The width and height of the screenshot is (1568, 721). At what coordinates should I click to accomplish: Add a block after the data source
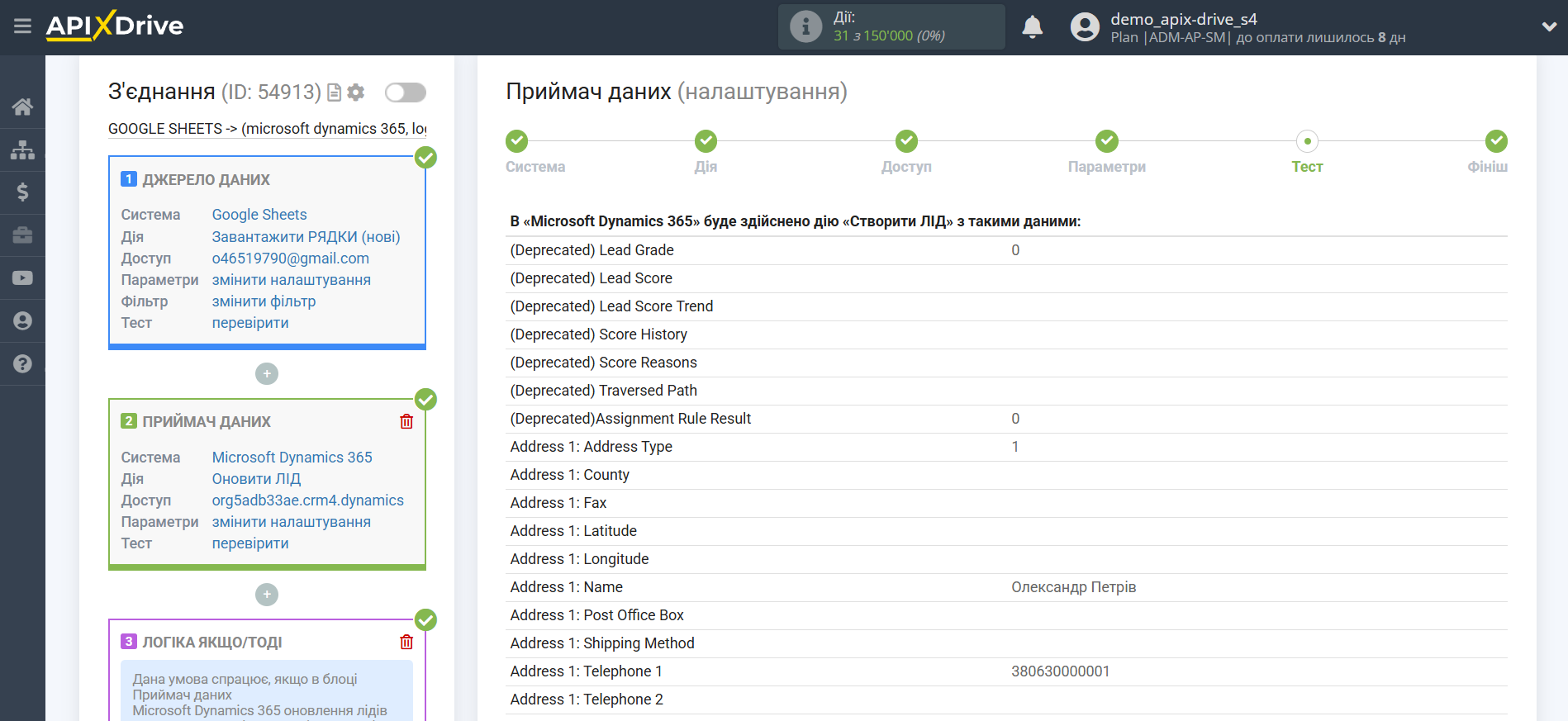(x=267, y=374)
